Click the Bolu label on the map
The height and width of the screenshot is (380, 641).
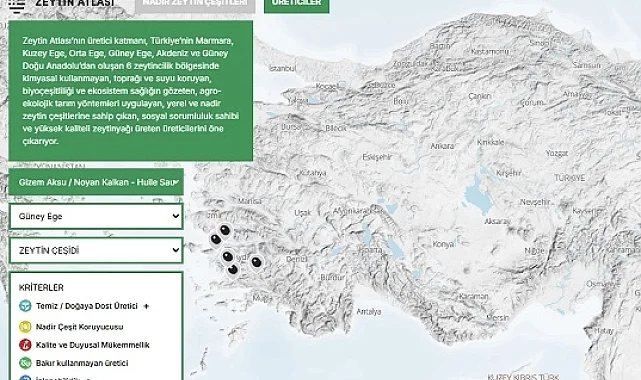pos(400,101)
